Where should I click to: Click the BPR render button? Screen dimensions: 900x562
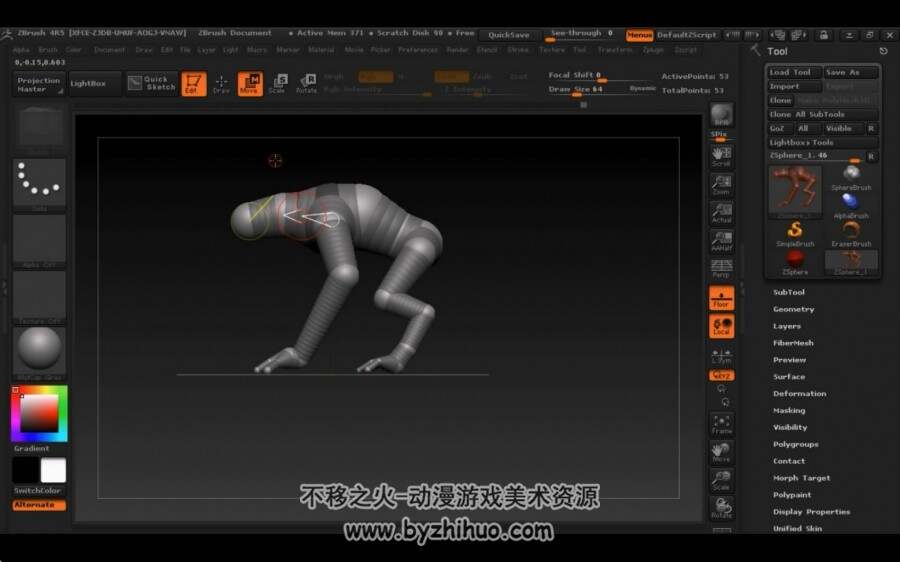click(721, 115)
